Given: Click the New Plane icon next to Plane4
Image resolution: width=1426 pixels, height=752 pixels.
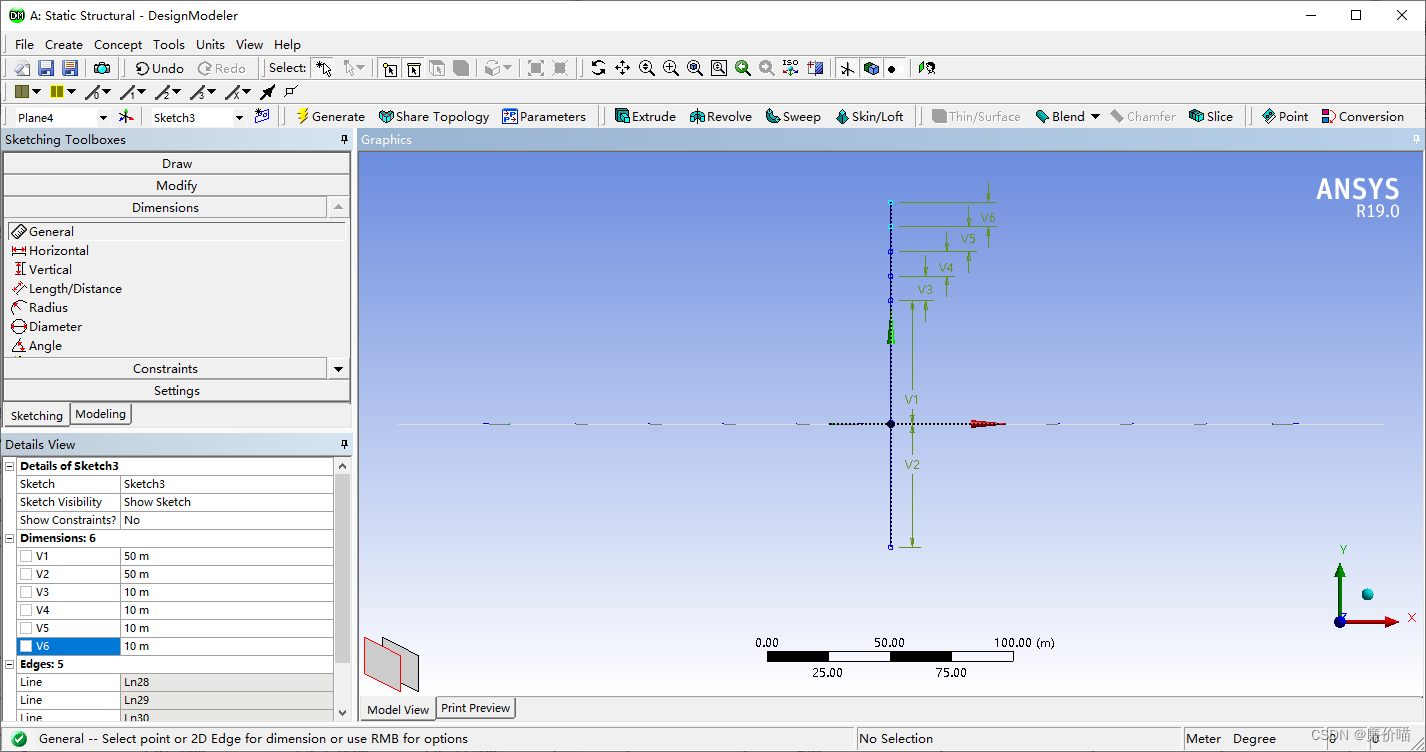Looking at the screenshot, I should [126, 117].
